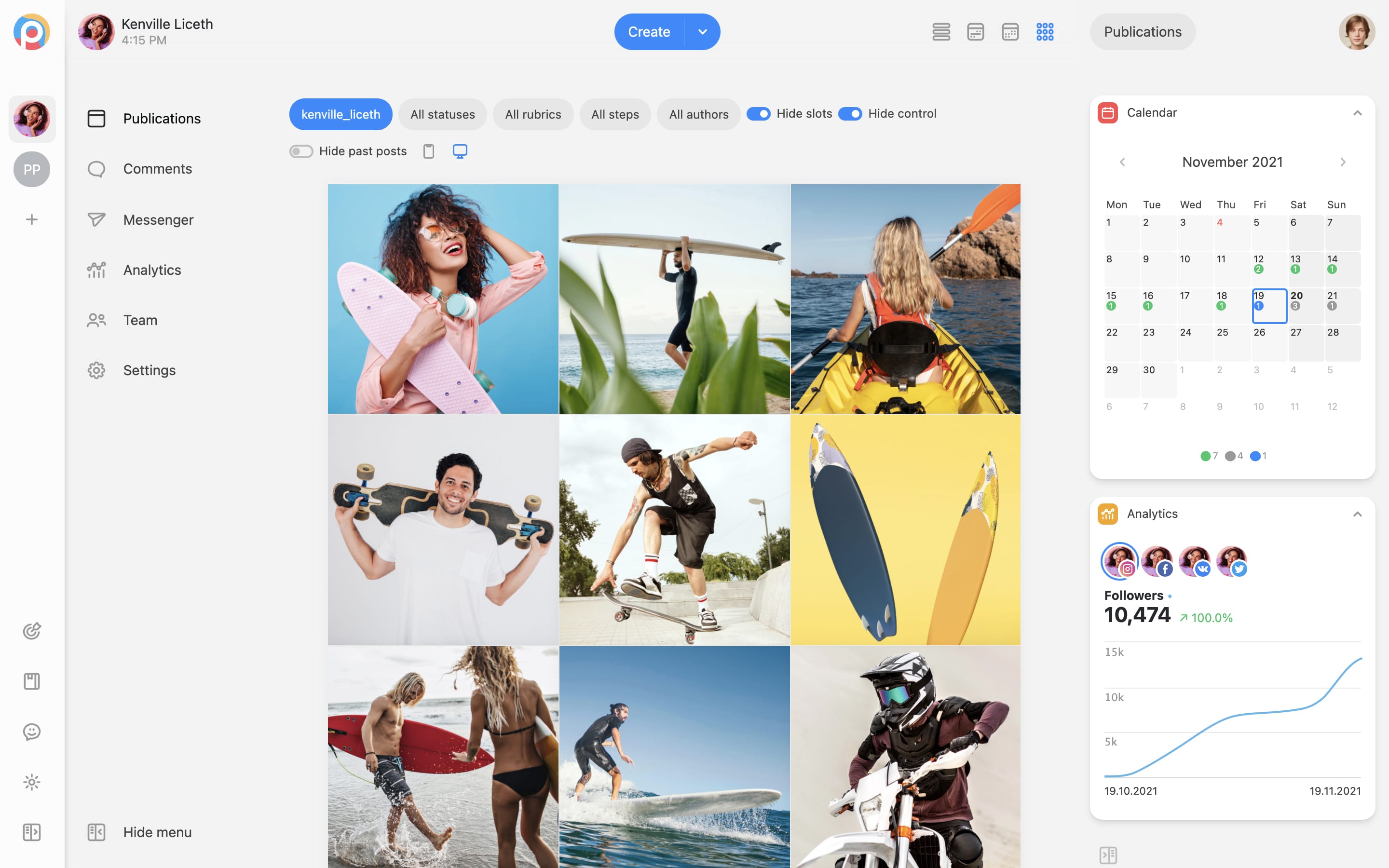Click the red Calendar widget icon
The width and height of the screenshot is (1389, 868).
1108,112
